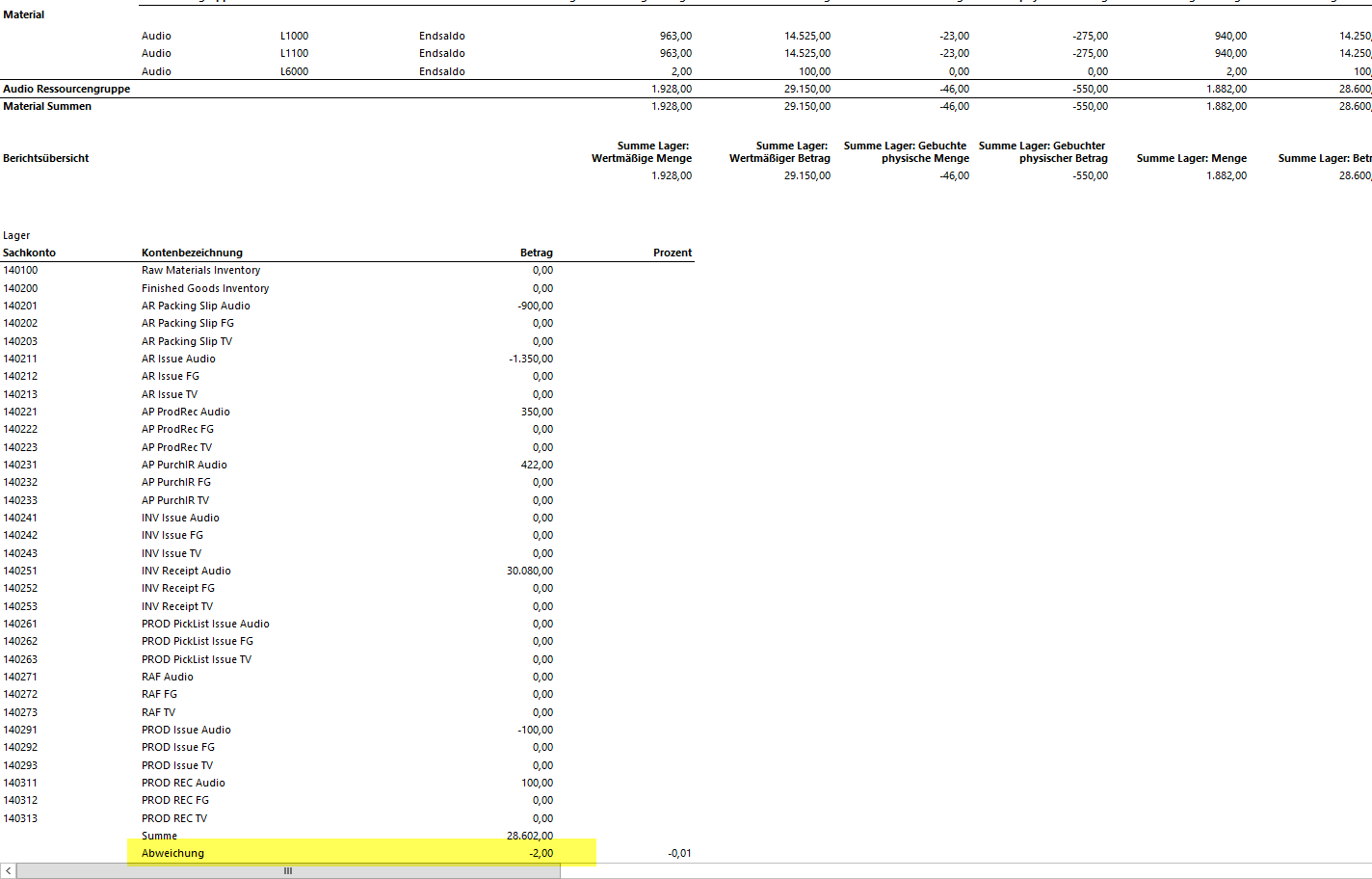Image resolution: width=1372 pixels, height=879 pixels.
Task: Click the Audio Ressourcengruppe subtotal row label
Action: pyautogui.click(x=66, y=89)
